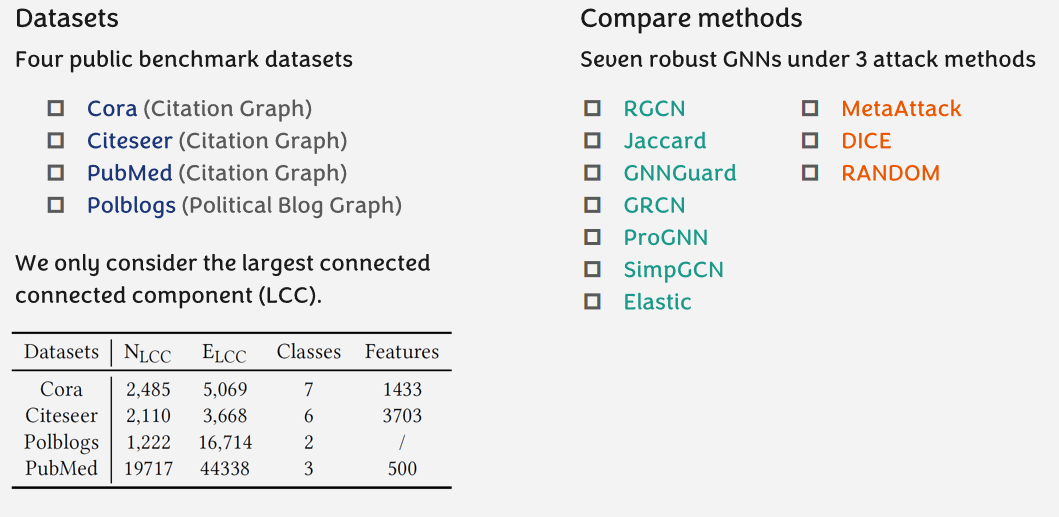Tick the SimpGCN checkbox

click(x=593, y=269)
